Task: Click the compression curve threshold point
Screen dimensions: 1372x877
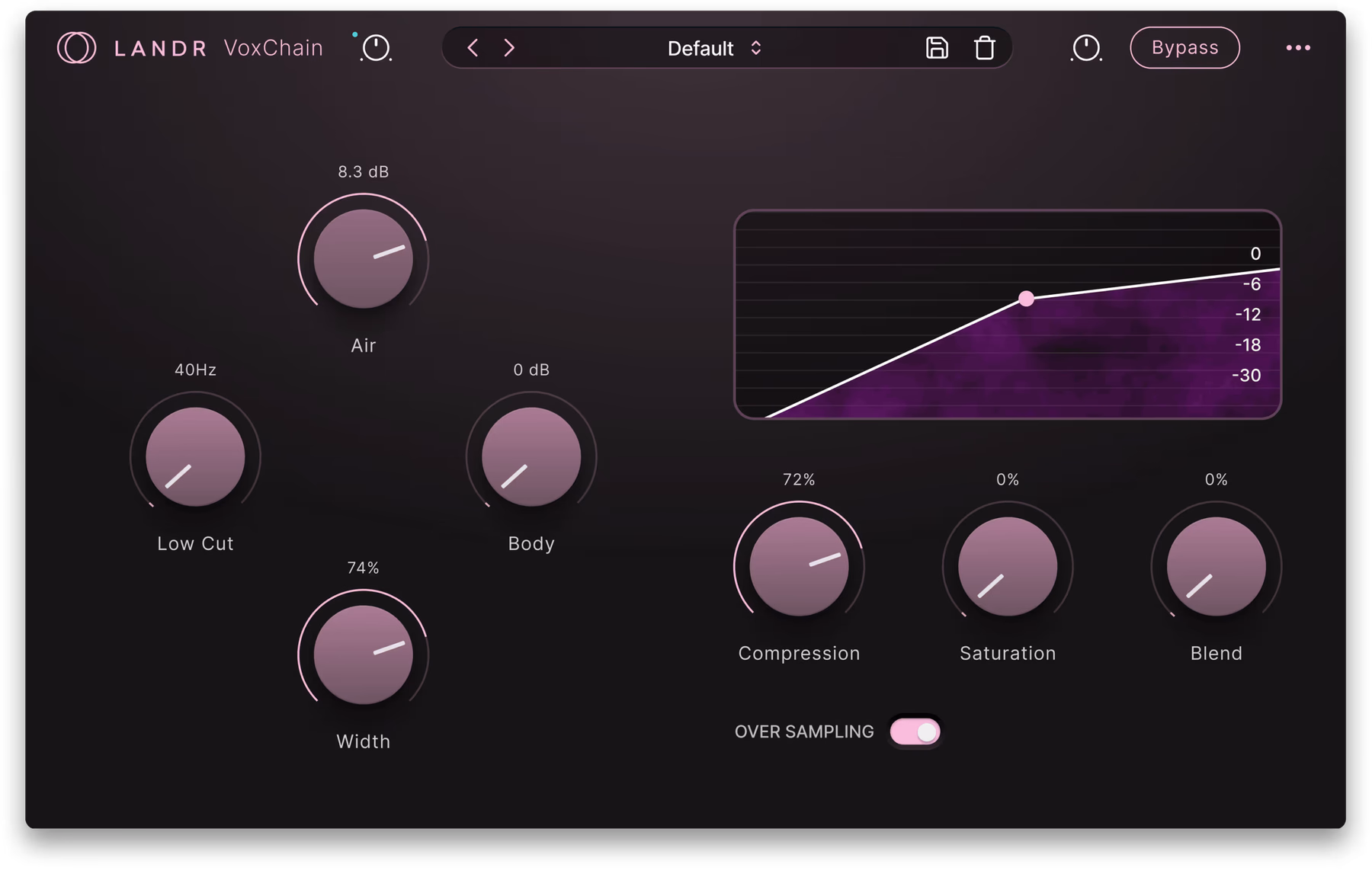Action: click(x=1027, y=299)
